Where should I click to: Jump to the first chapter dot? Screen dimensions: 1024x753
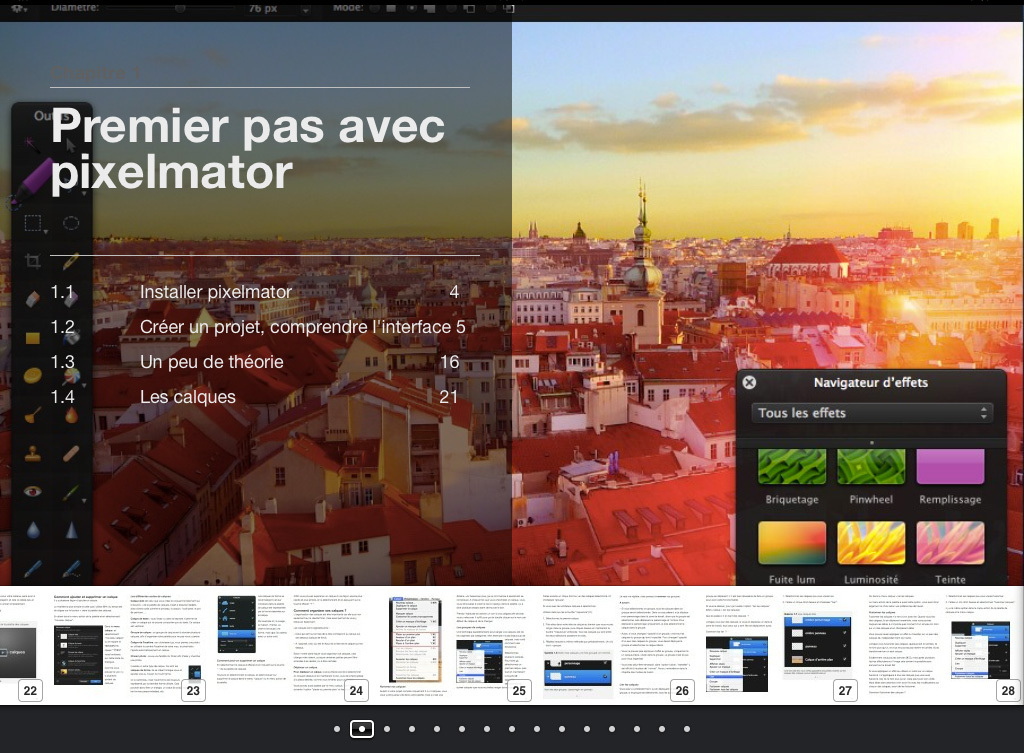[x=337, y=729]
